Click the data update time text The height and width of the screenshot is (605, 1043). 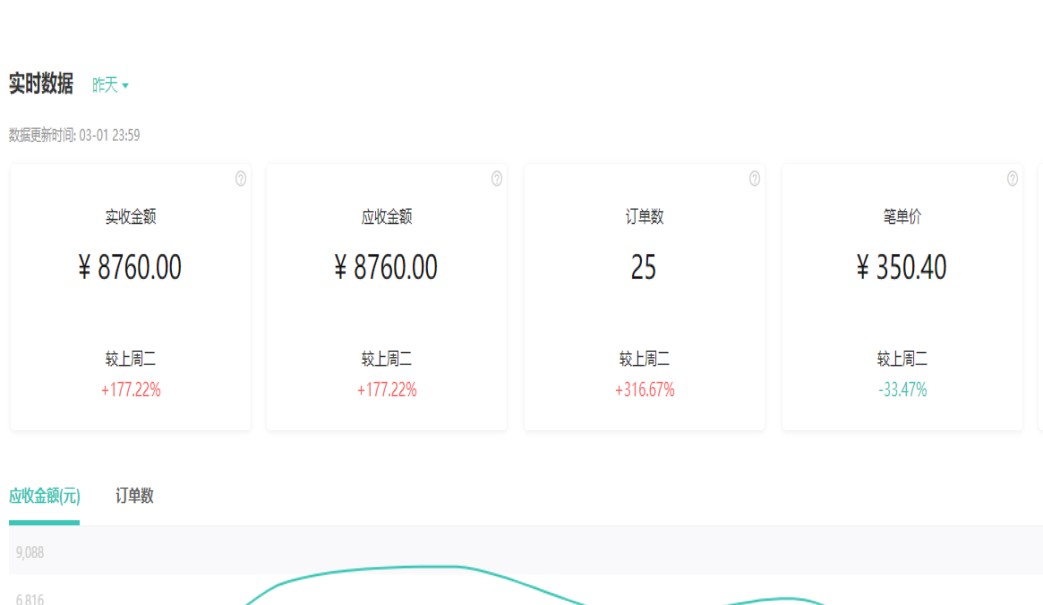(74, 135)
